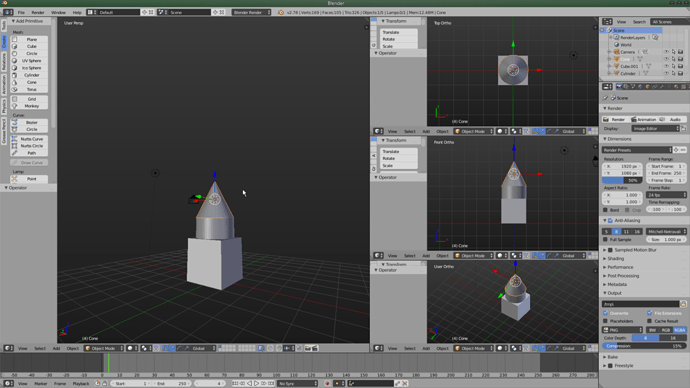Screen dimensions: 690x388
Task: Toggle the Anti-Aliasing checkbox
Action: point(610,220)
